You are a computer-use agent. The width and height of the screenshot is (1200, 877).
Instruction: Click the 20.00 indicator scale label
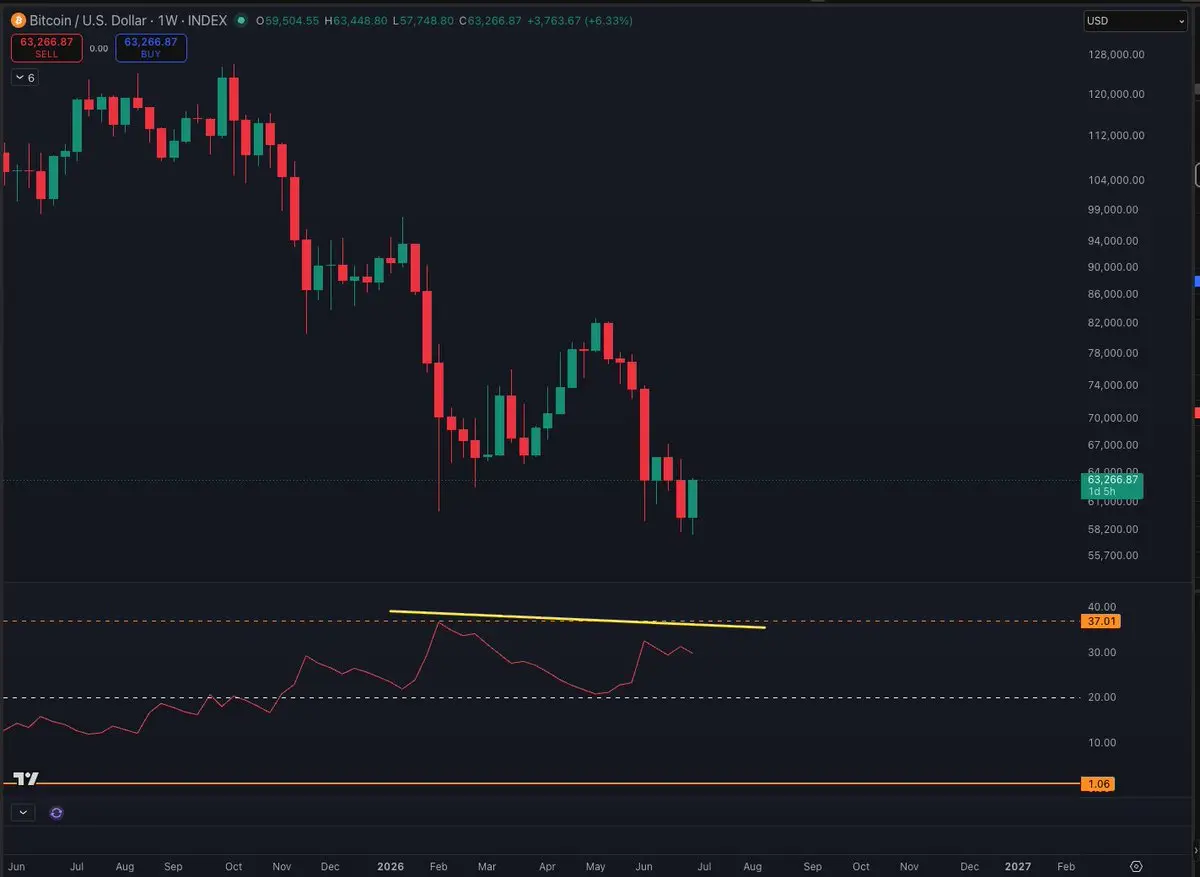(1102, 697)
